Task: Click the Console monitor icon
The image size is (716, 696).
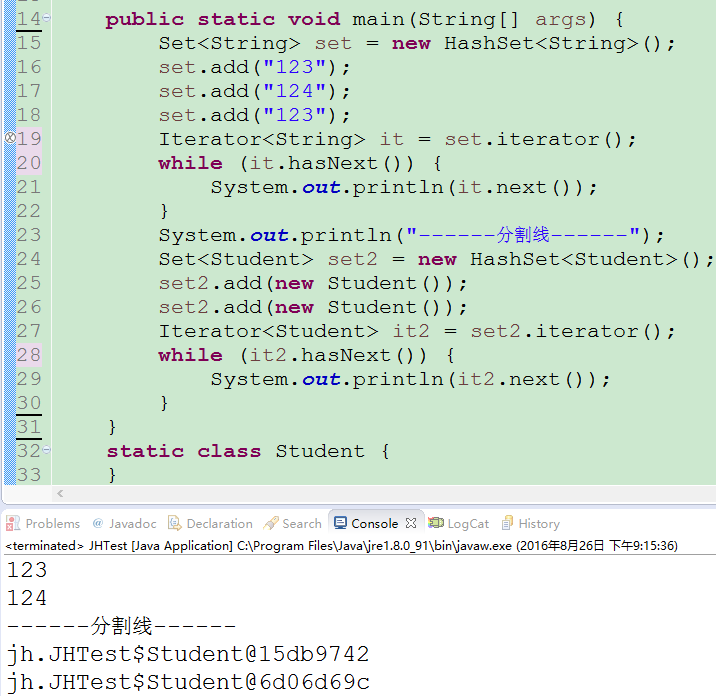Action: (x=340, y=523)
